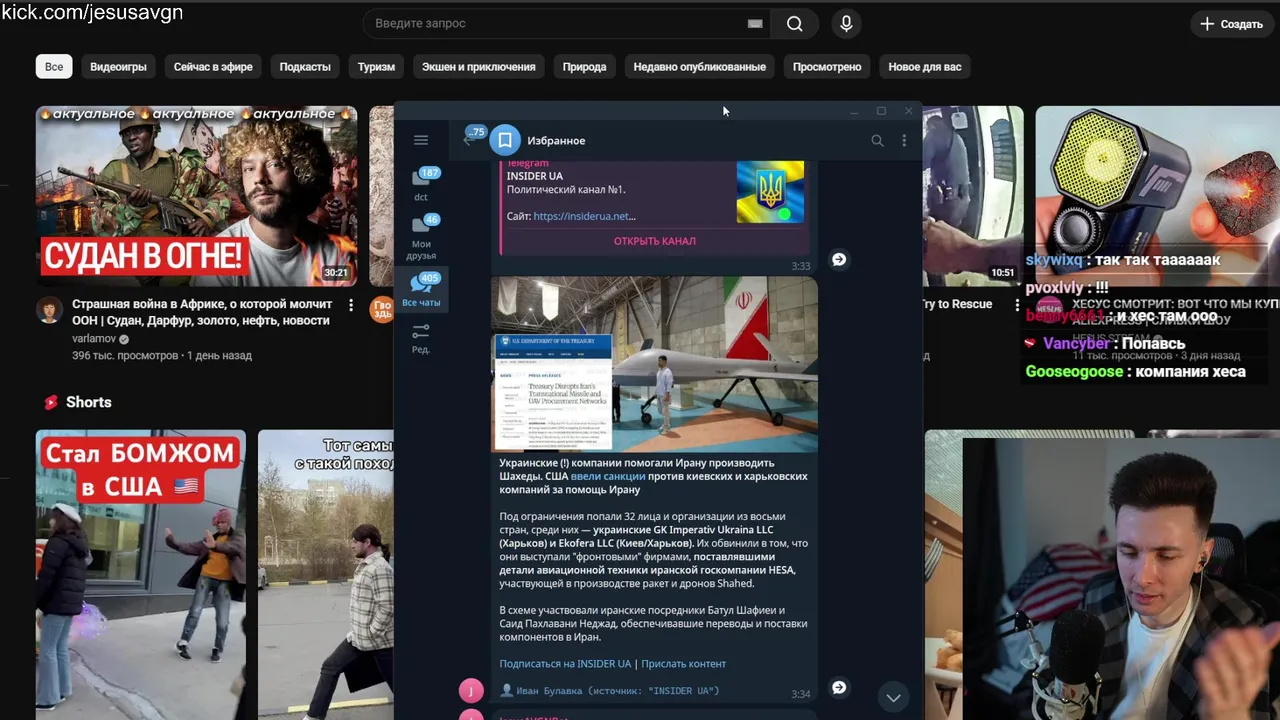
Task: Open options for Try to Rescue video
Action: tap(1017, 304)
